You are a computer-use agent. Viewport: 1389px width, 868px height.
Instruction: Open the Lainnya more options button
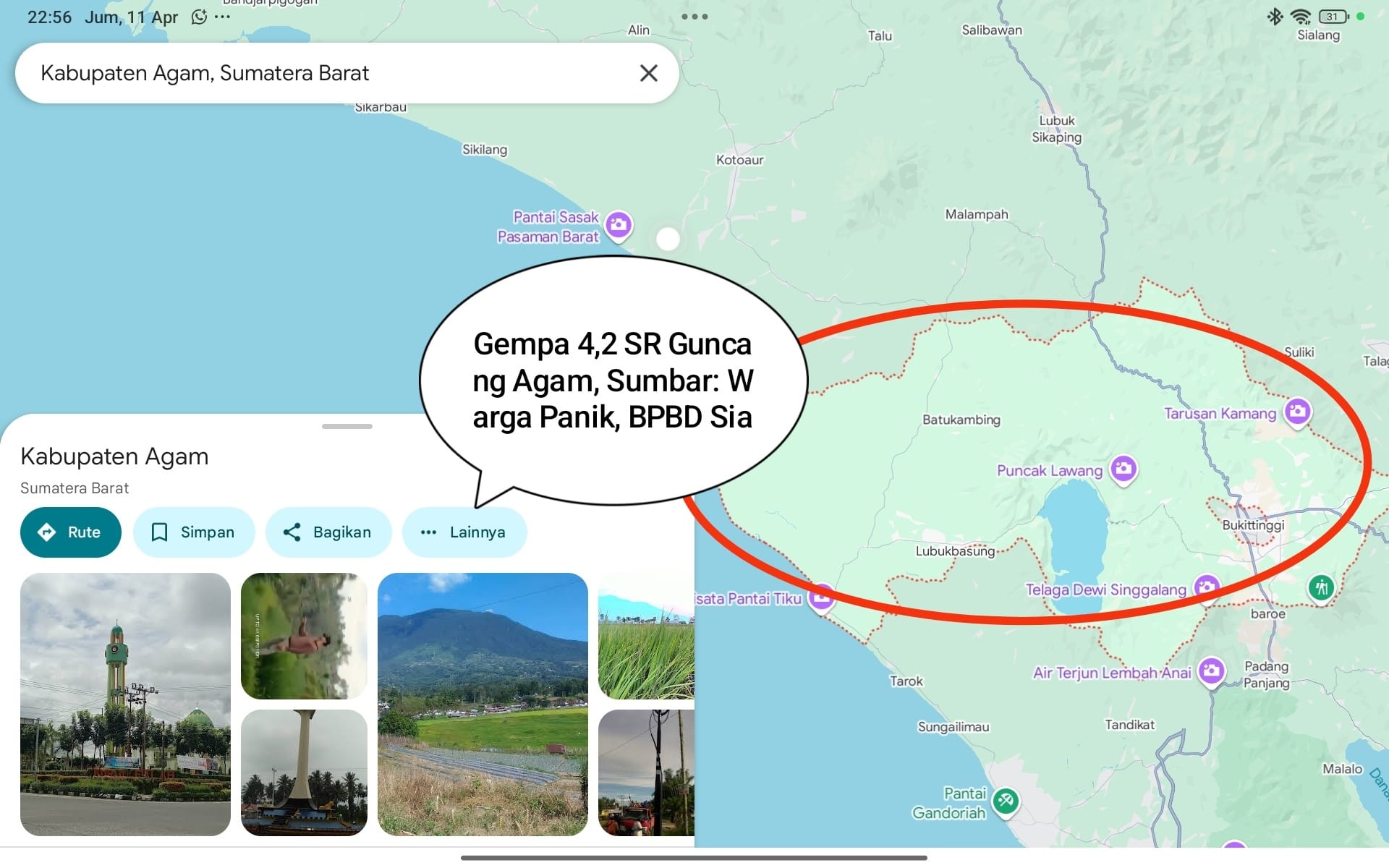pos(464,532)
